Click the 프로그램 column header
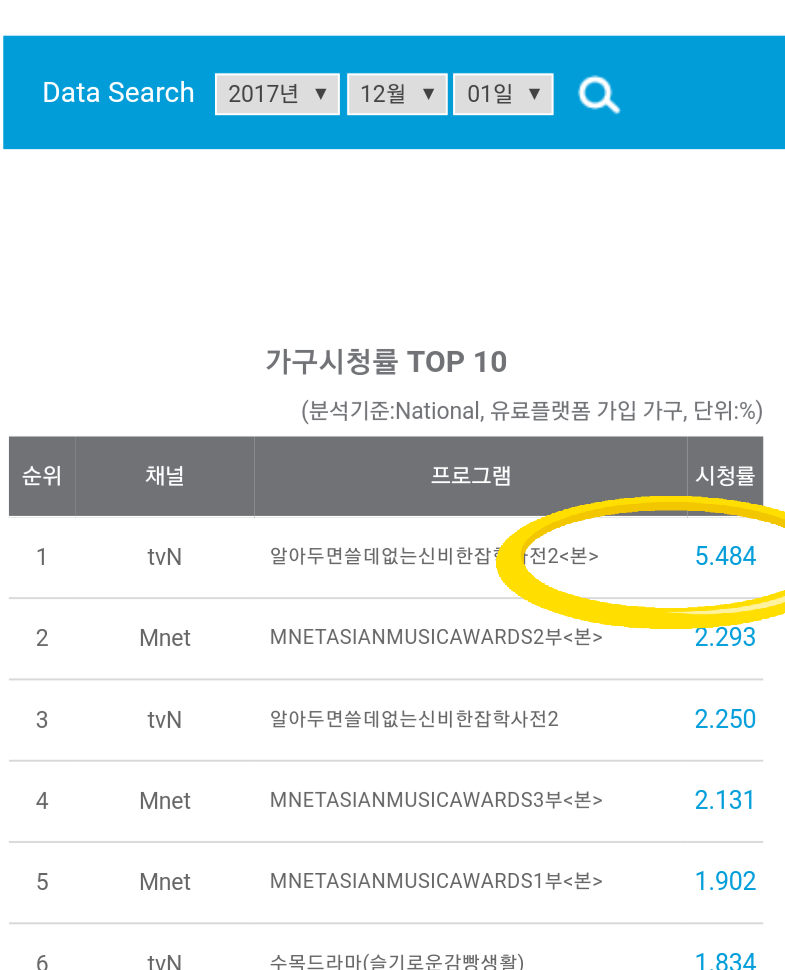 [471, 476]
